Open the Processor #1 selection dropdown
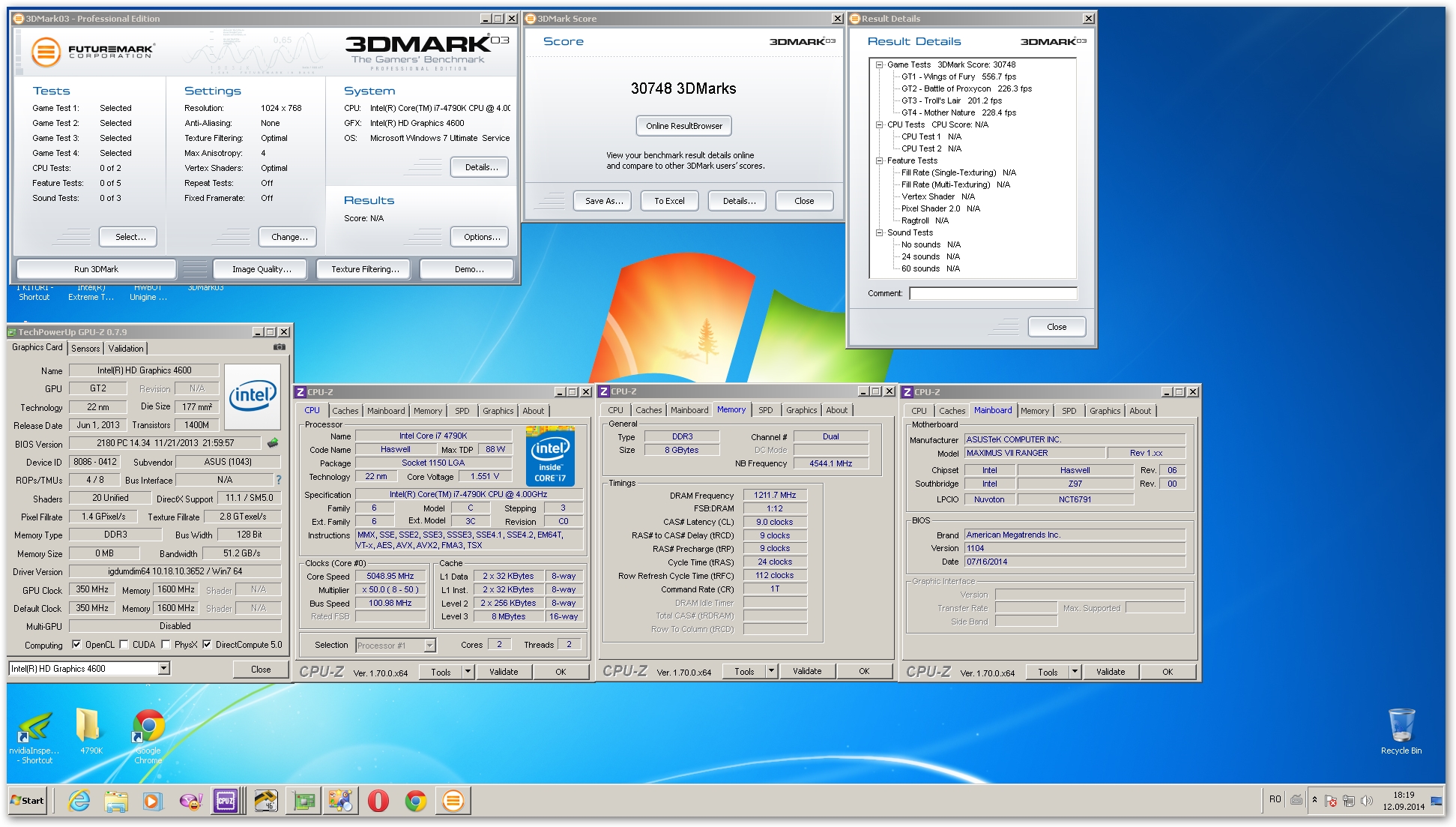The image size is (1456, 827). pos(429,645)
